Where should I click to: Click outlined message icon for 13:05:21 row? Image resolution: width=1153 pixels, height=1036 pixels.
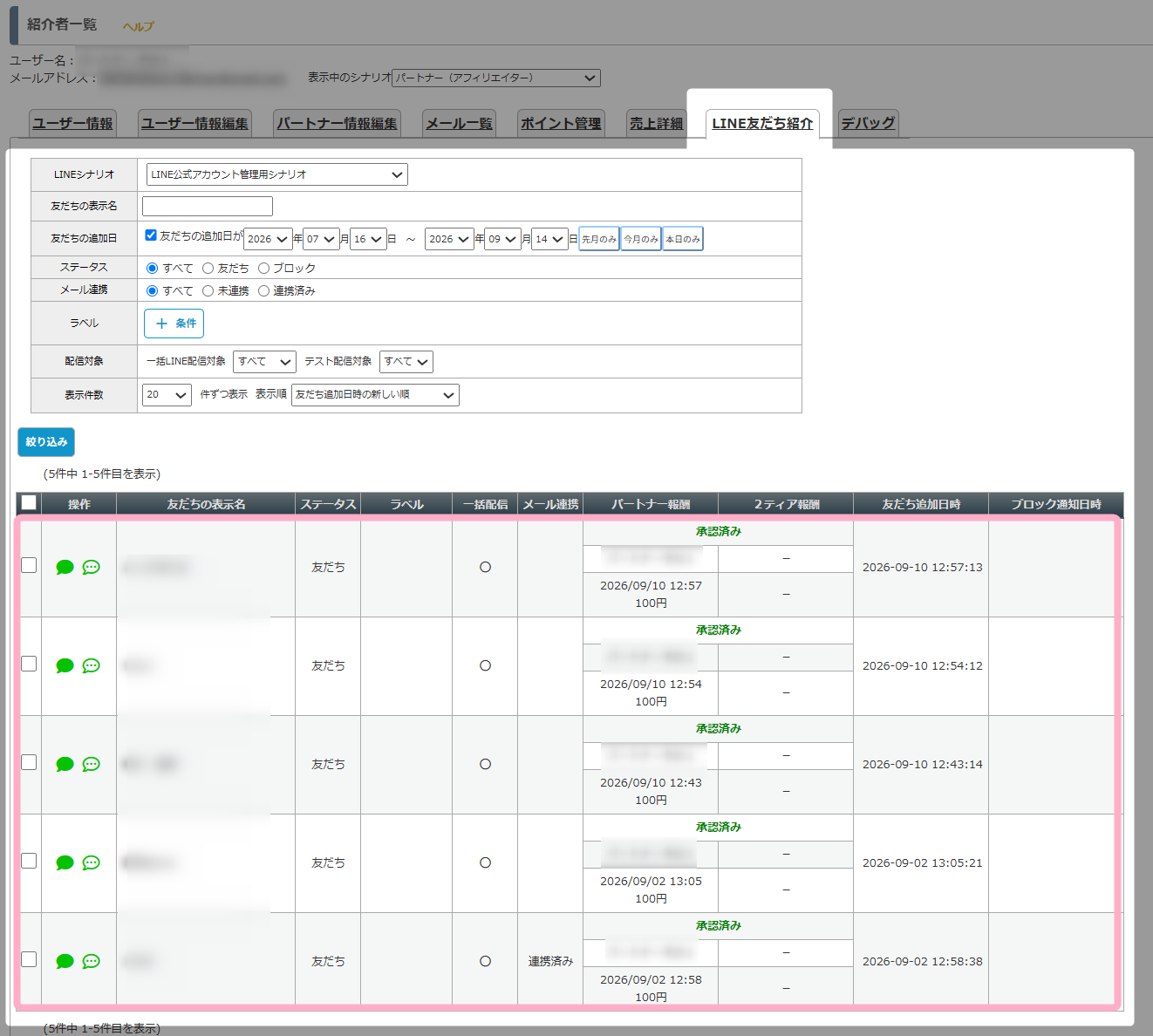tap(91, 863)
